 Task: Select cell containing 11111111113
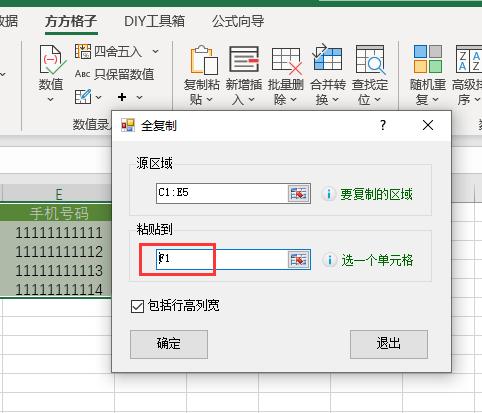pyautogui.click(x=57, y=270)
